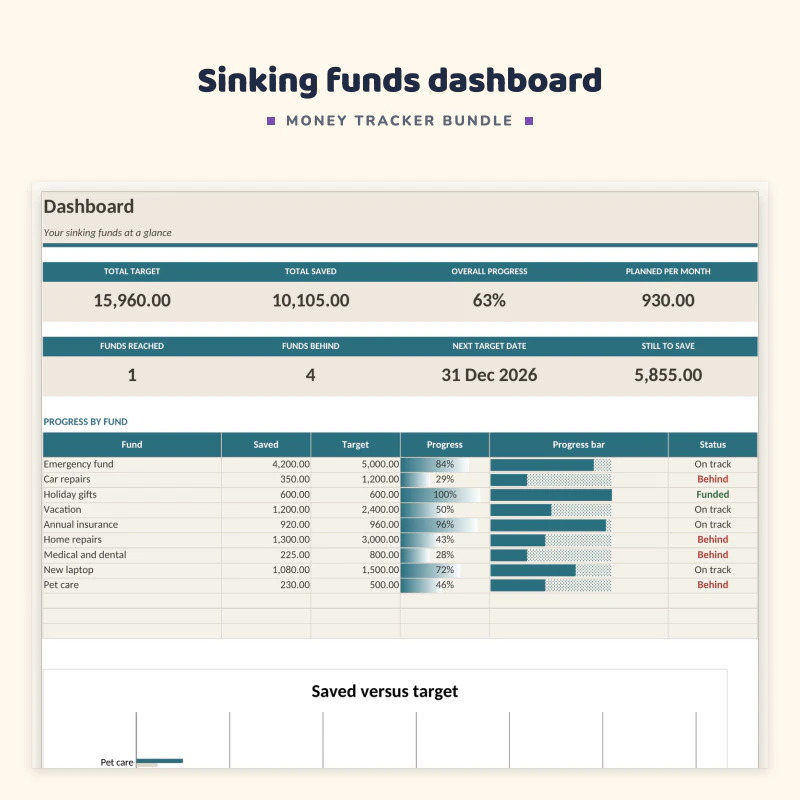The width and height of the screenshot is (800, 800).
Task: Click Planned Per Month value 930.00
Action: (668, 301)
